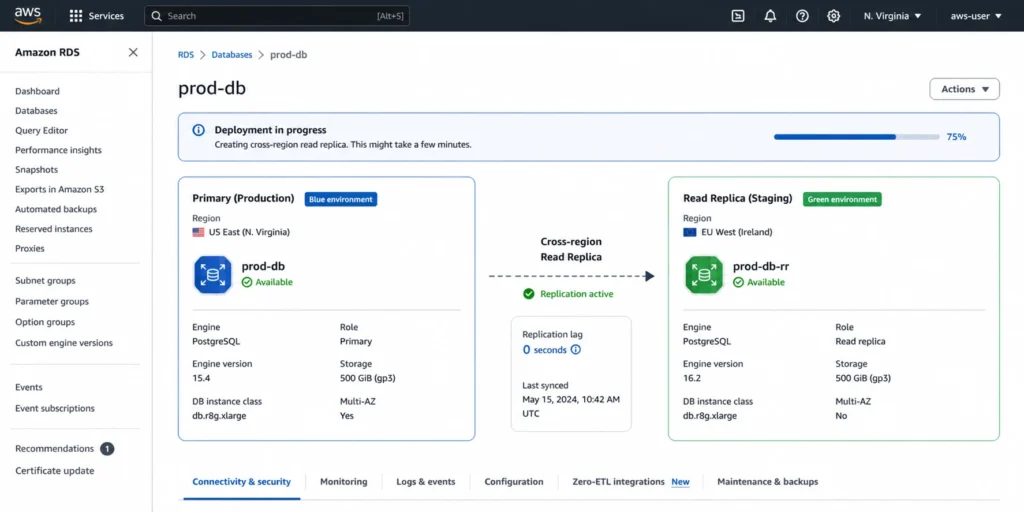Open the CloudShell terminal icon
Image resolution: width=1024 pixels, height=512 pixels.
click(738, 16)
